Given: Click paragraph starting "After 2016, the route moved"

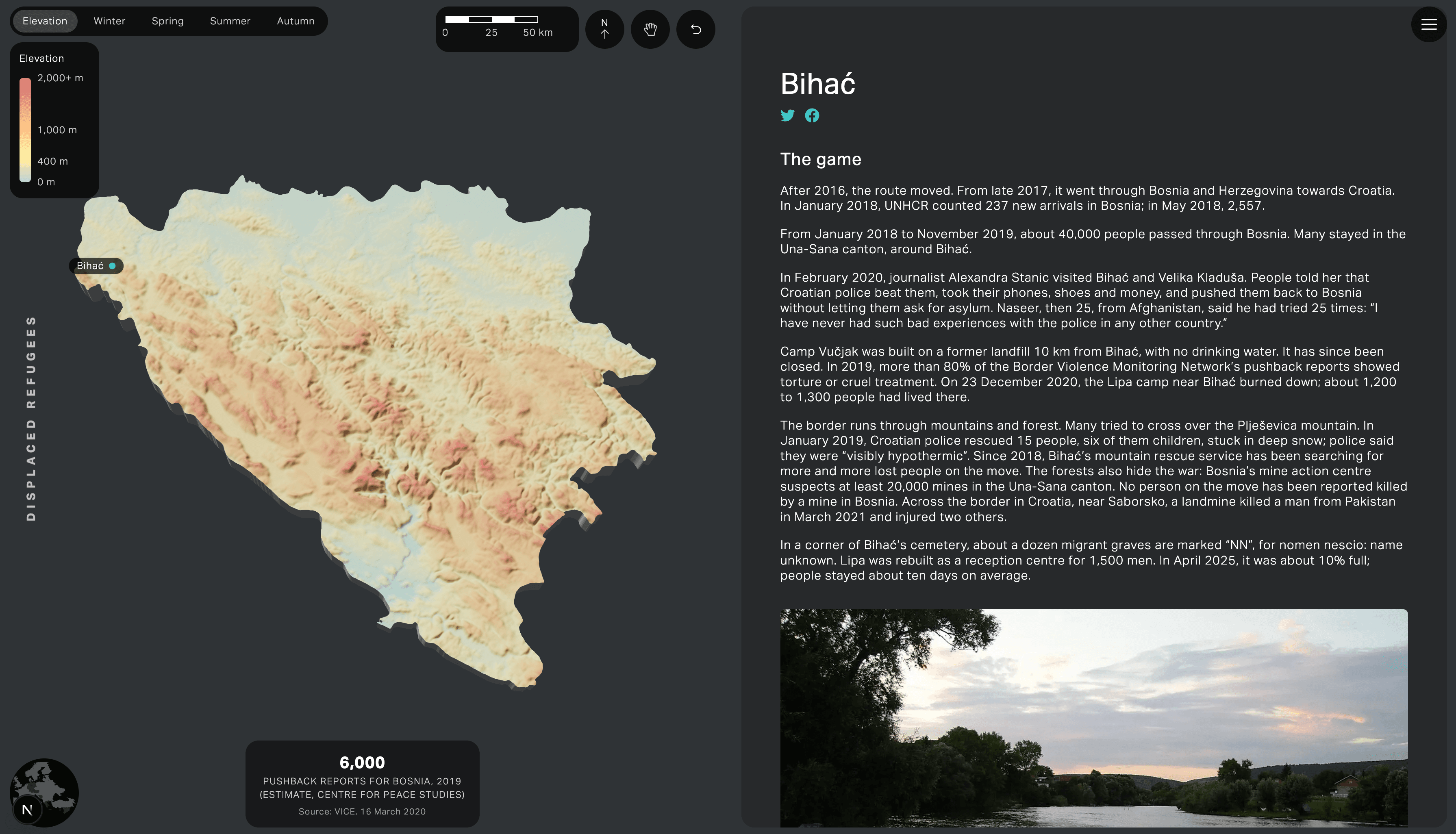Looking at the screenshot, I should [1087, 198].
